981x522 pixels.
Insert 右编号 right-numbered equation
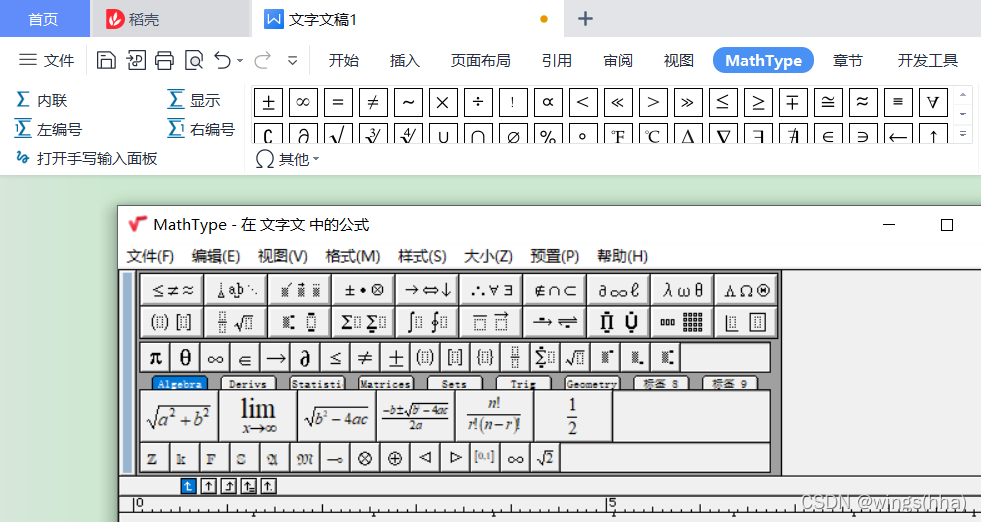point(201,129)
